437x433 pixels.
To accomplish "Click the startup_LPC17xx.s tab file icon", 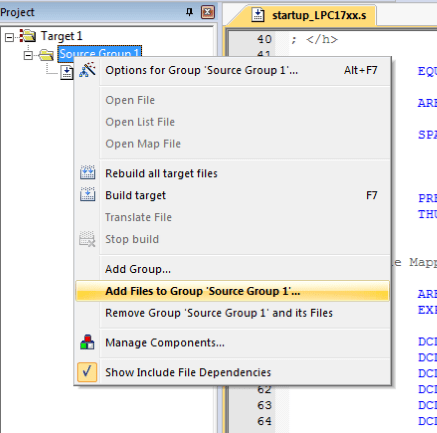I will (258, 15).
